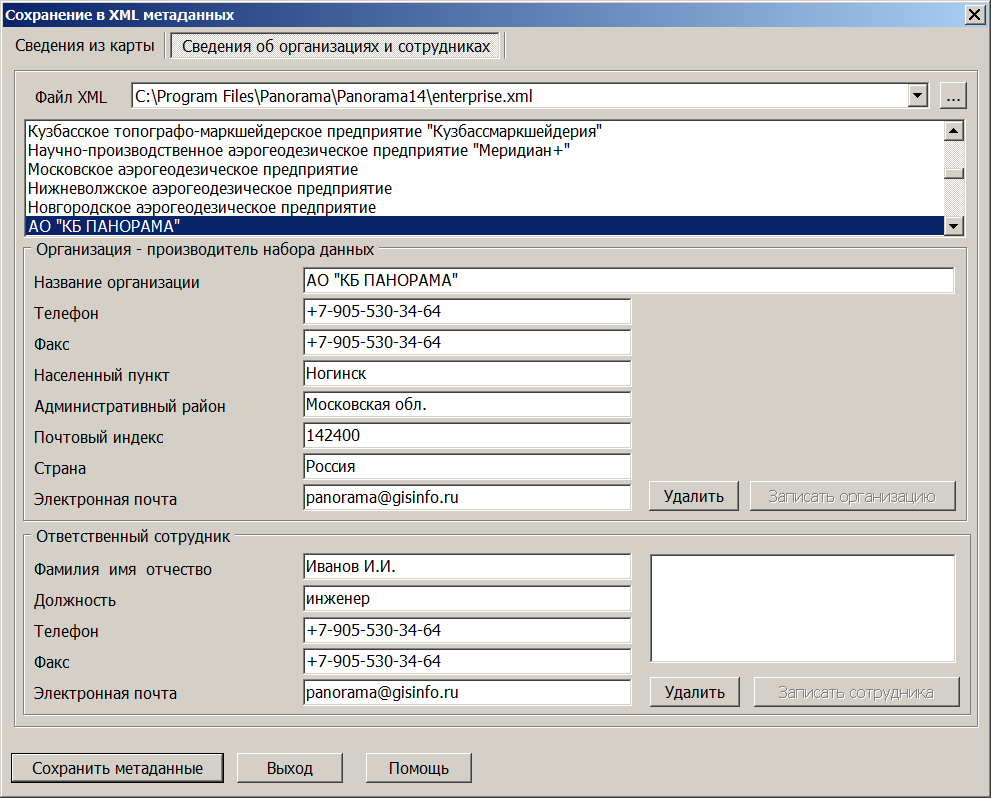
Task: Select "Московское аэрогеодезическое предприятие" in the list
Action: pos(193,169)
